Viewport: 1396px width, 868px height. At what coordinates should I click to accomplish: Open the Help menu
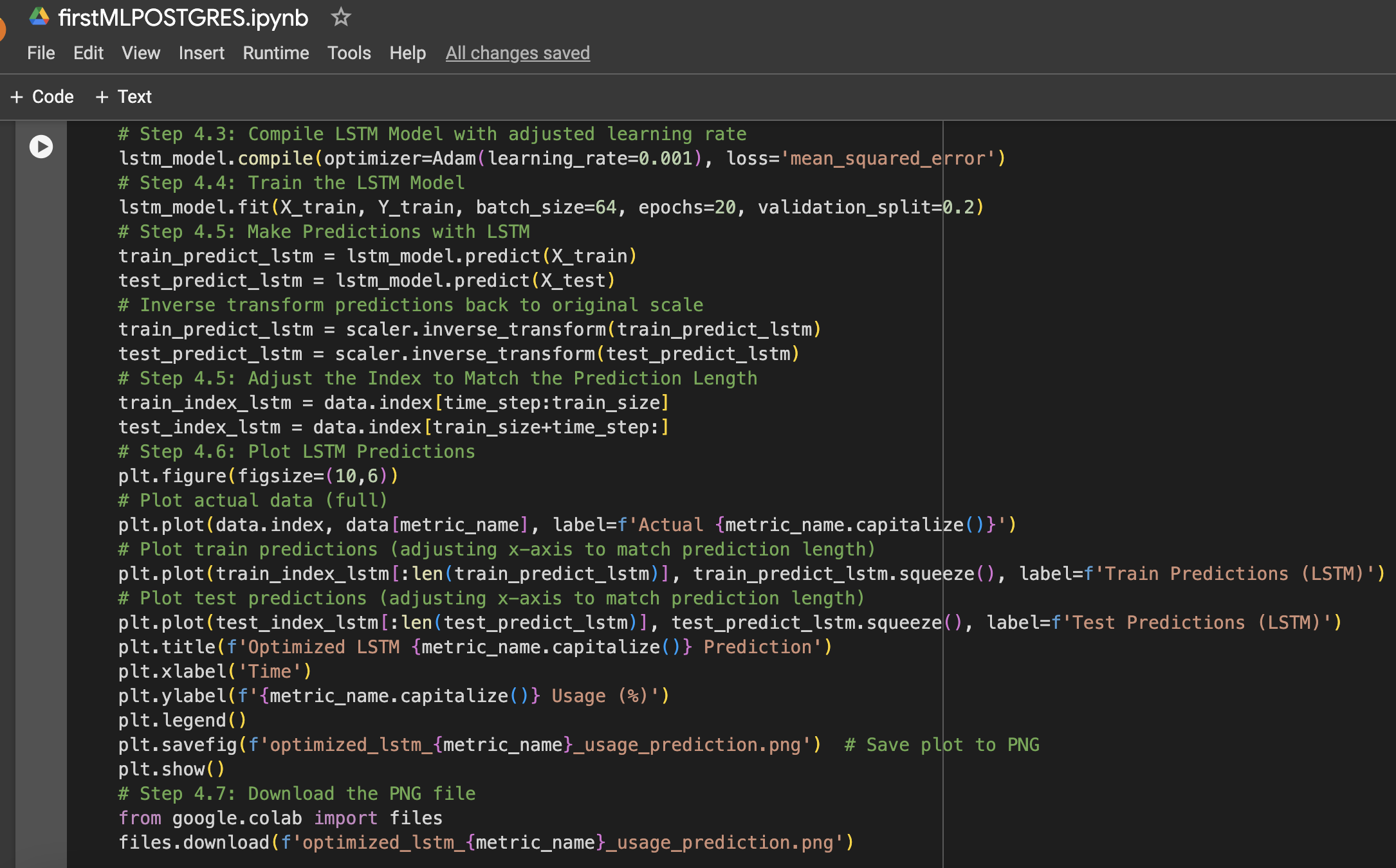407,53
